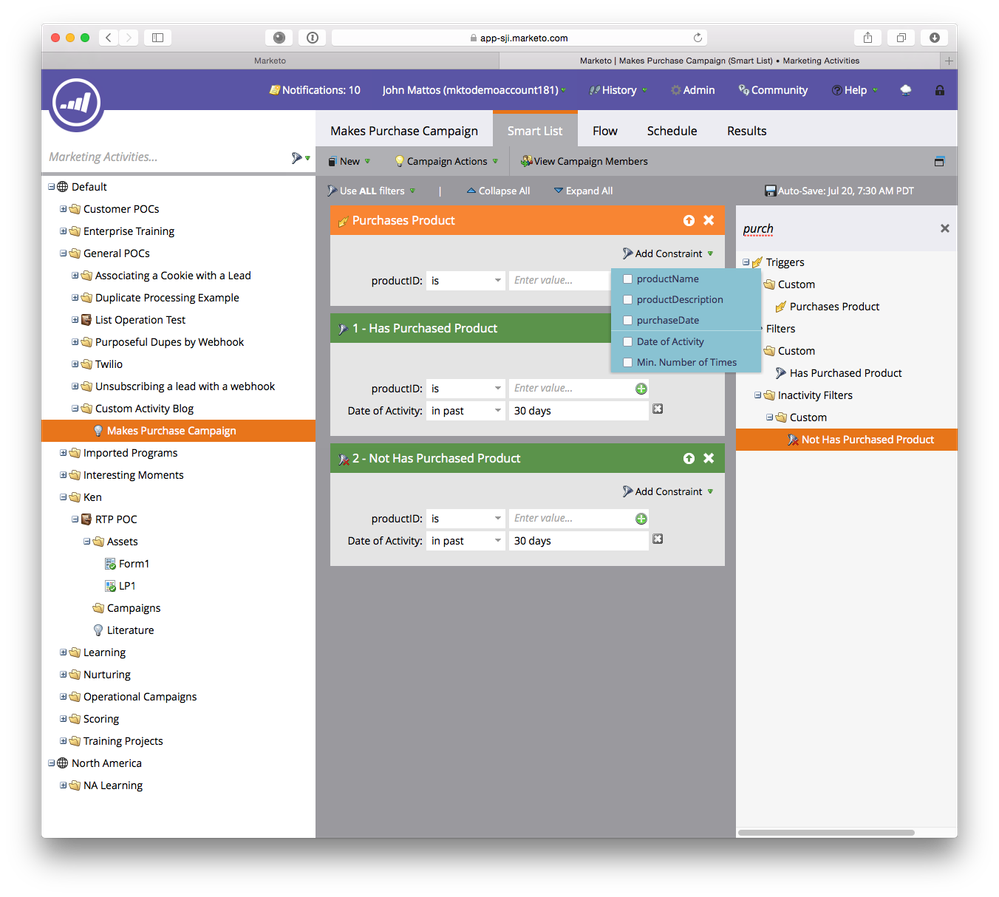Delete the Not Has Purchased Product filter
Viewport: 999px width, 897px height.
(x=708, y=458)
